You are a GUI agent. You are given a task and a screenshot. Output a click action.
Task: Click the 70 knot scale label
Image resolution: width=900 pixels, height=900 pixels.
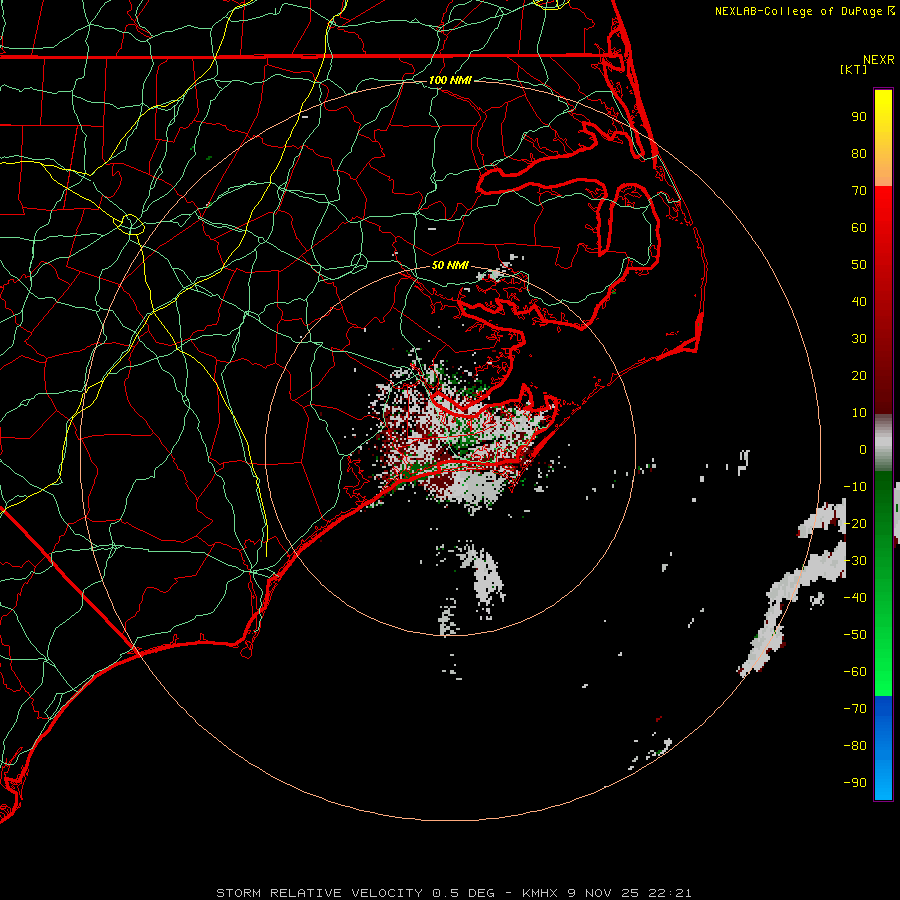click(859, 191)
